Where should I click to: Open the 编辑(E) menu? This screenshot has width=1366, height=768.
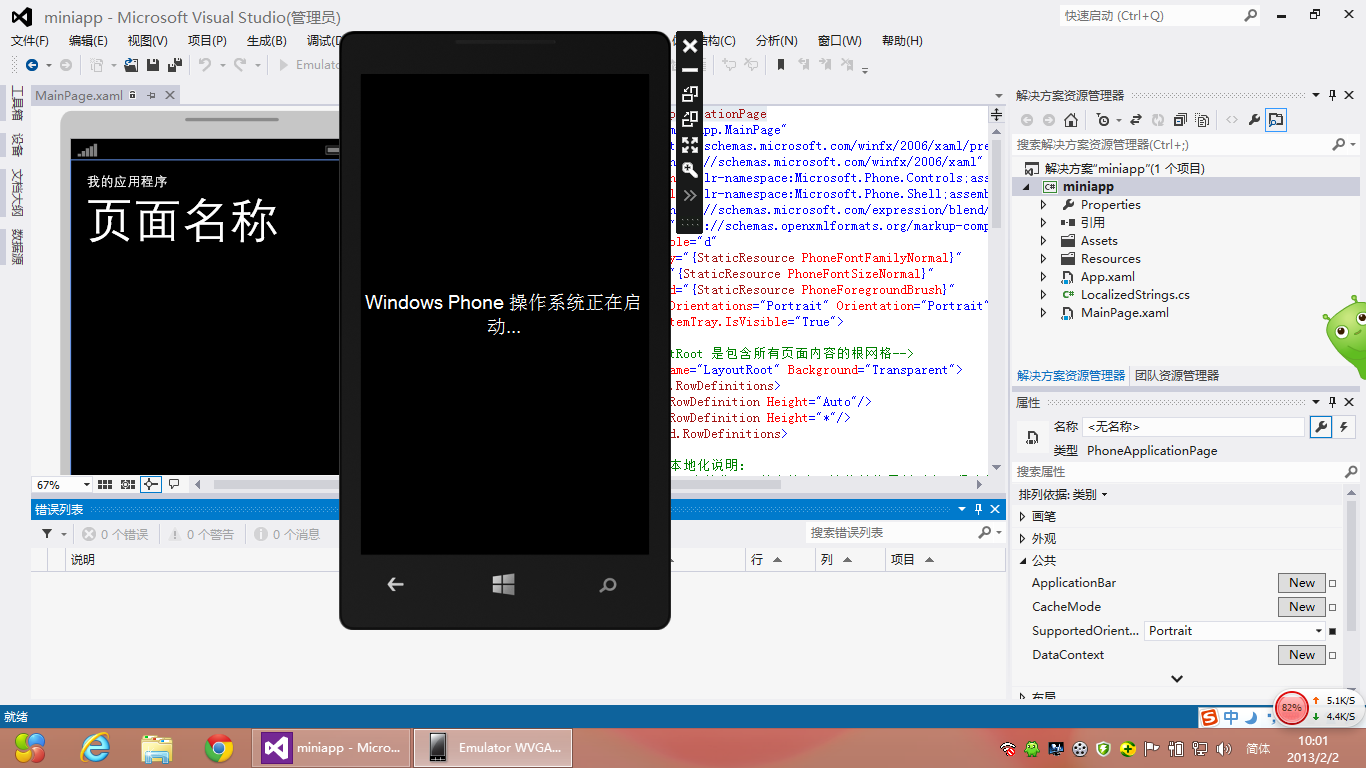point(88,41)
